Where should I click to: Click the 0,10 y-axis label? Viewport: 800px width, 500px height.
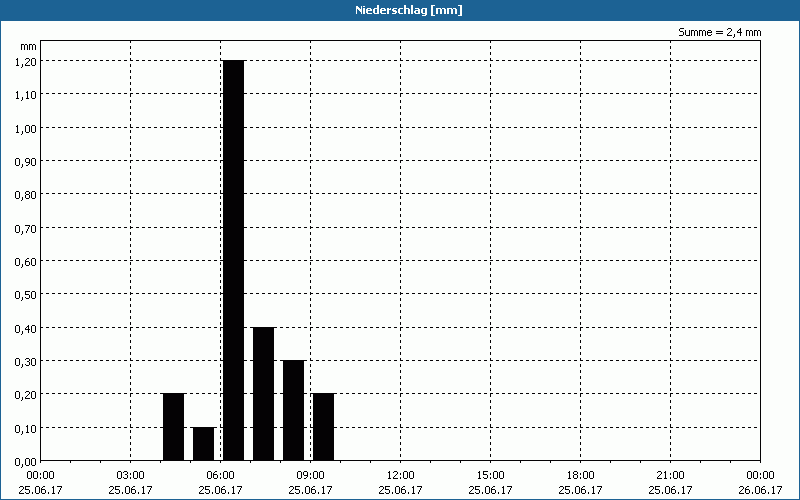pyautogui.click(x=26, y=428)
